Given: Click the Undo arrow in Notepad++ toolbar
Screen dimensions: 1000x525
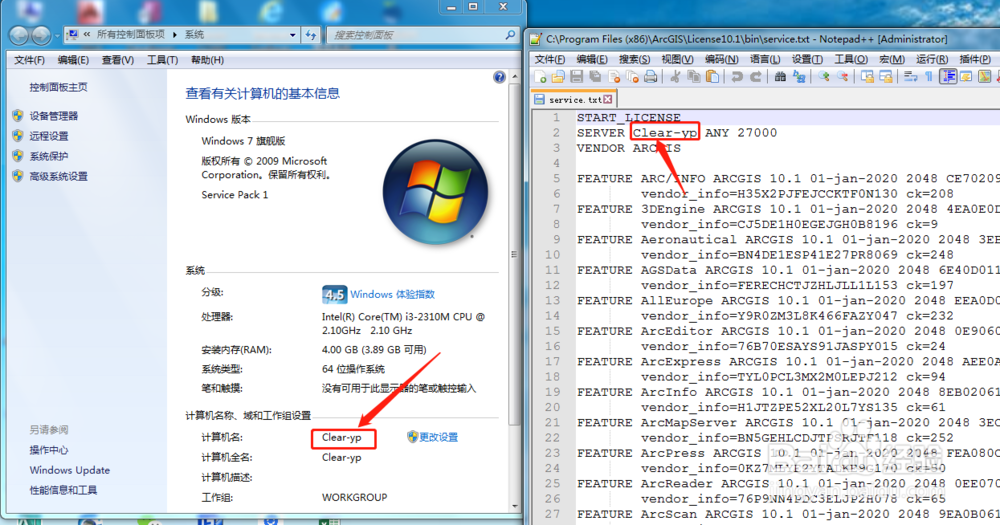Looking at the screenshot, I should coord(737,77).
